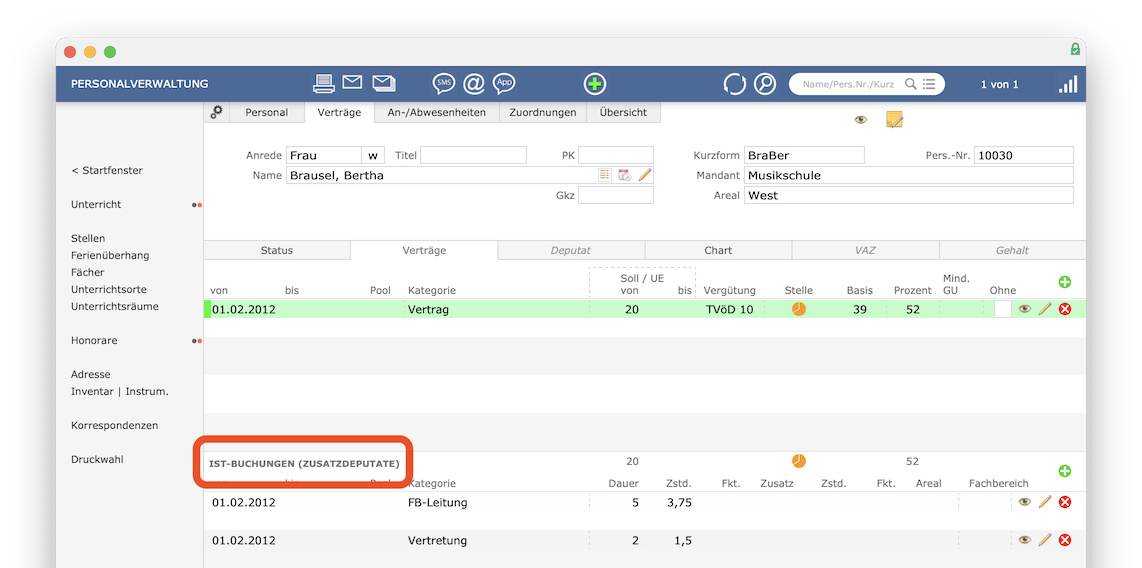Click the @ email icon
Screen dimensions: 1142x568
point(473,84)
